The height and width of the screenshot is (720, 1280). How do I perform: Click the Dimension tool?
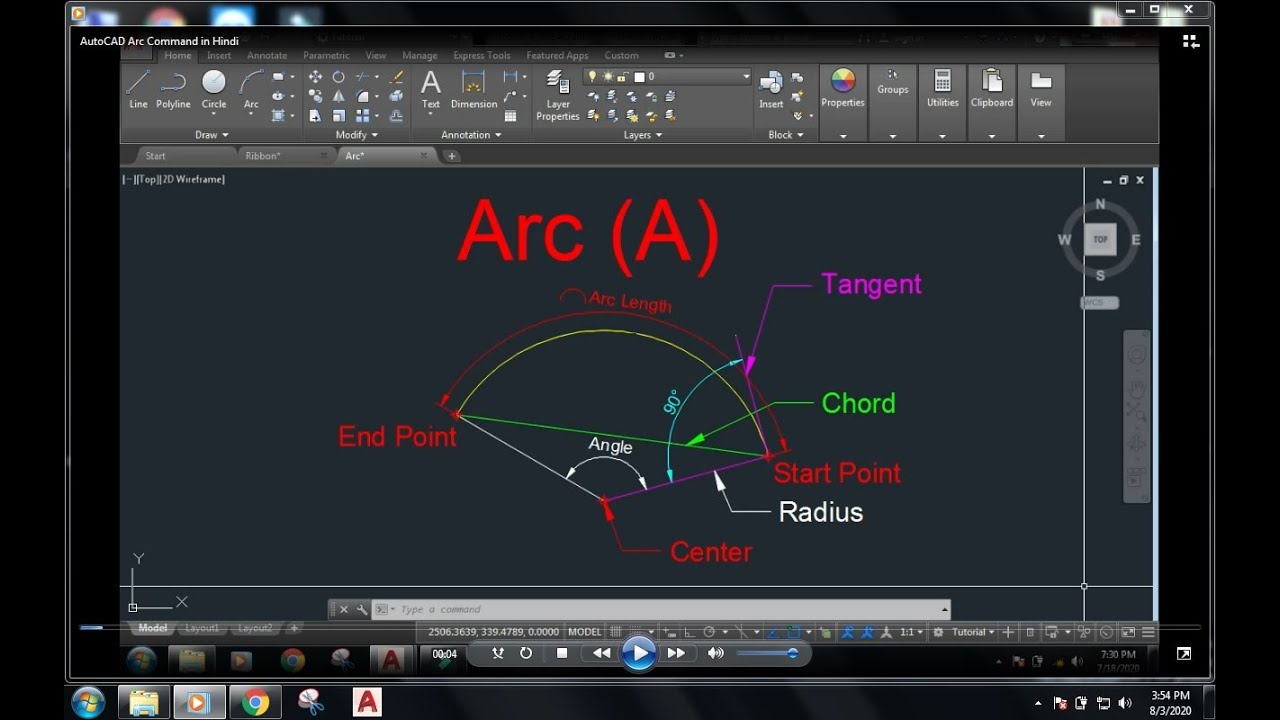pyautogui.click(x=474, y=88)
